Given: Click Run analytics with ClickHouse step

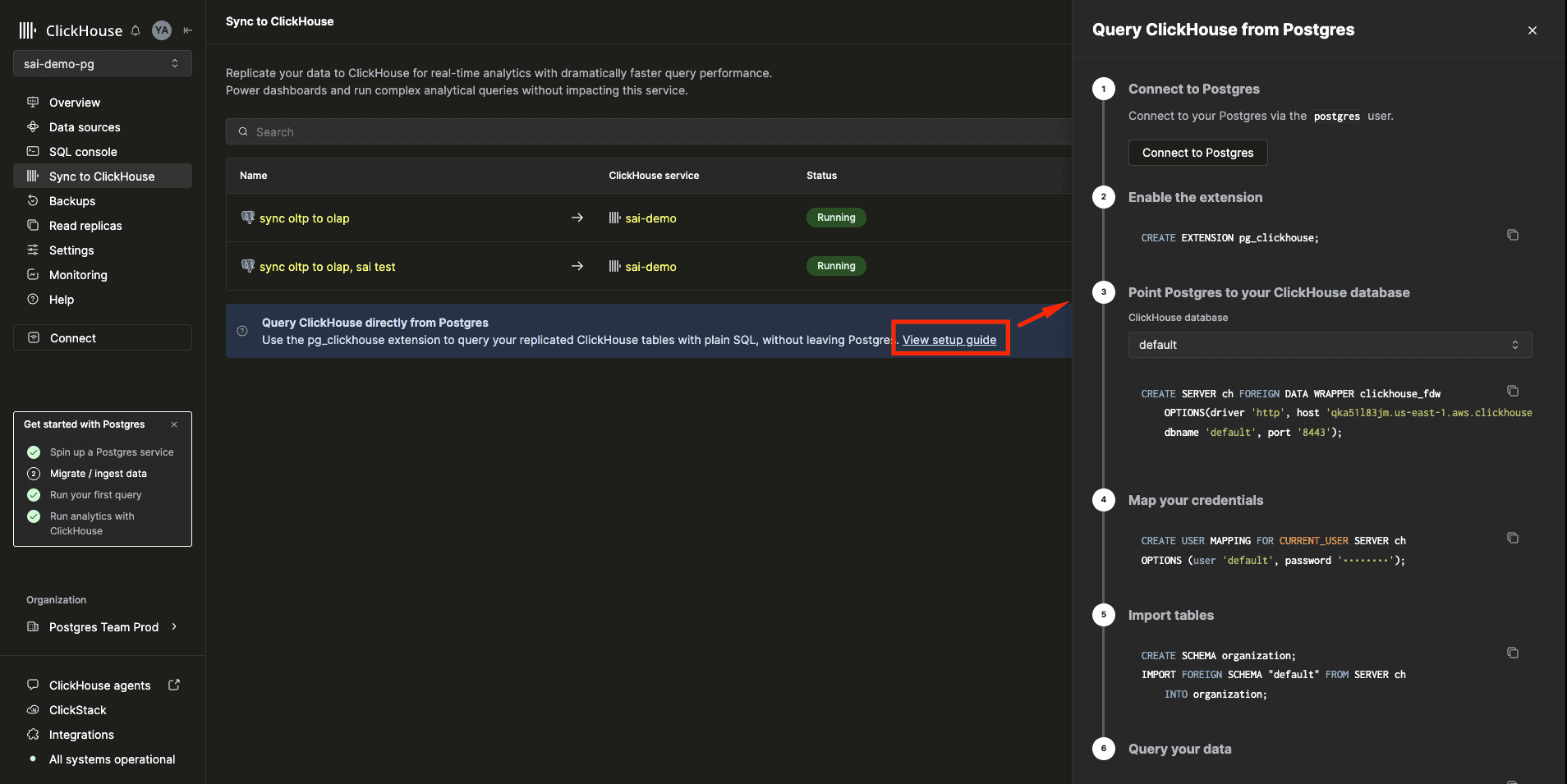Looking at the screenshot, I should (92, 524).
